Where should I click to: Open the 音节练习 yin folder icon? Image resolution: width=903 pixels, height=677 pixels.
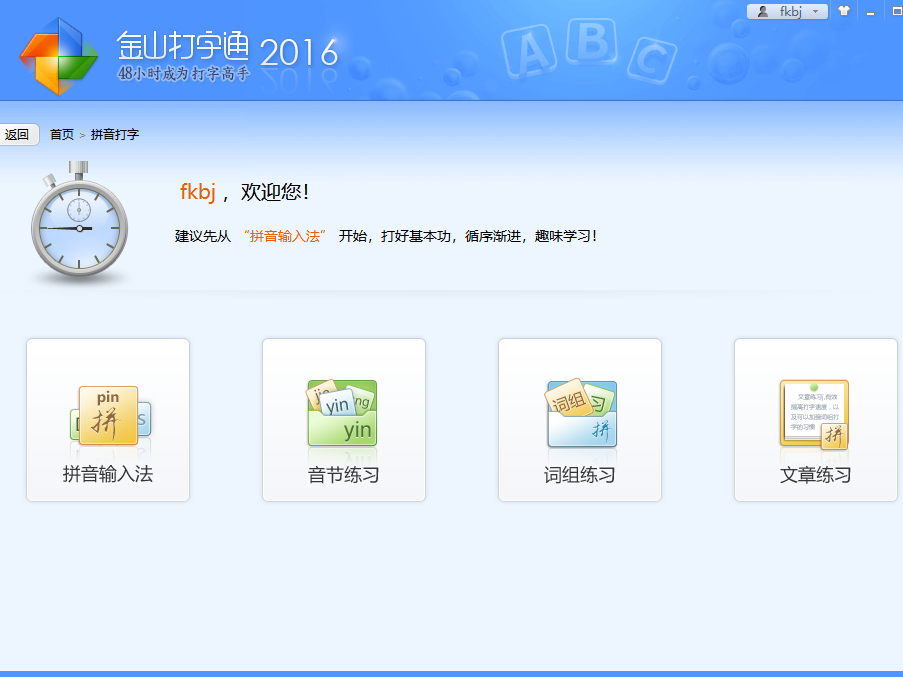tap(343, 413)
